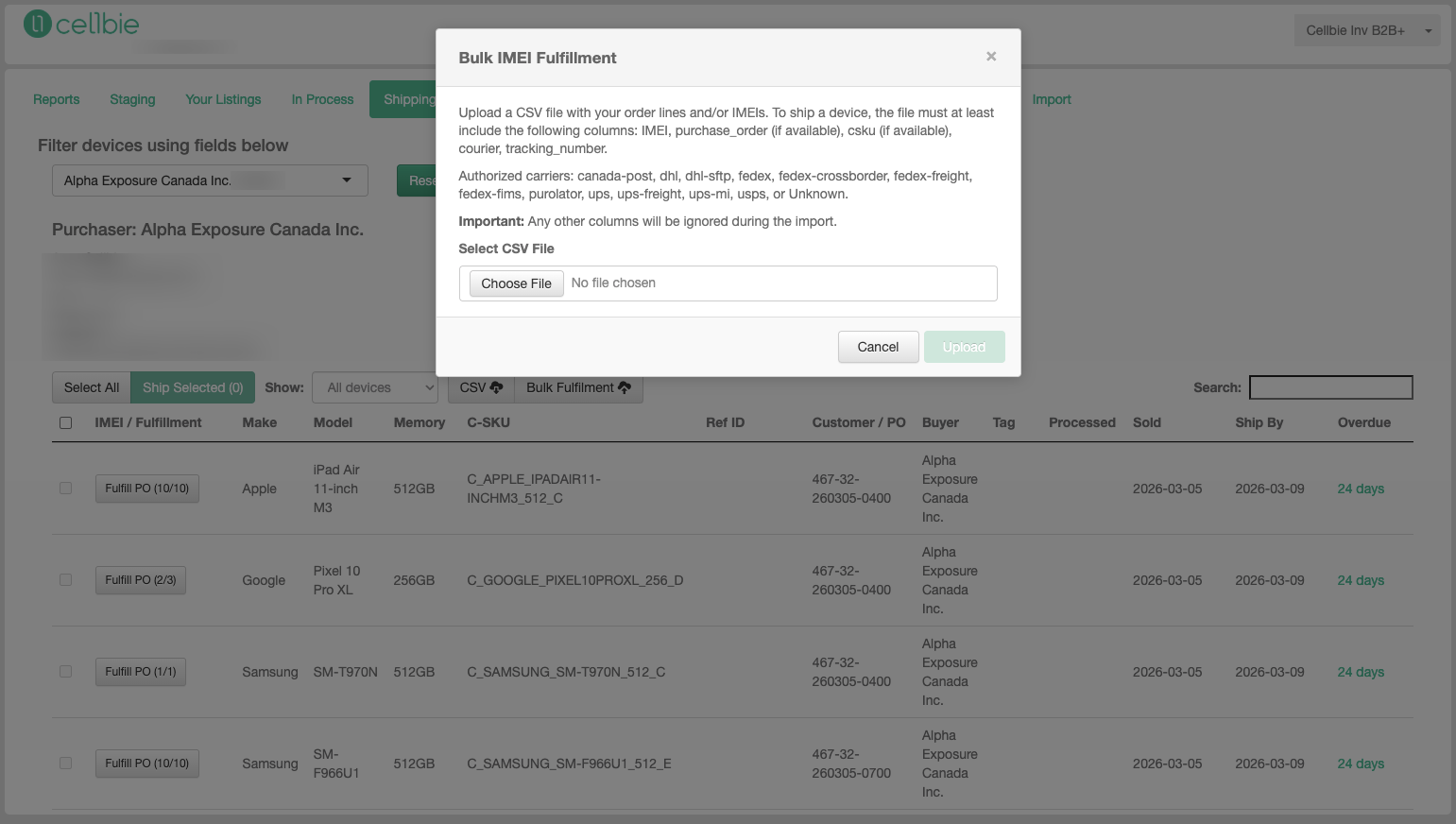Open the Show All devices dropdown

point(375,387)
